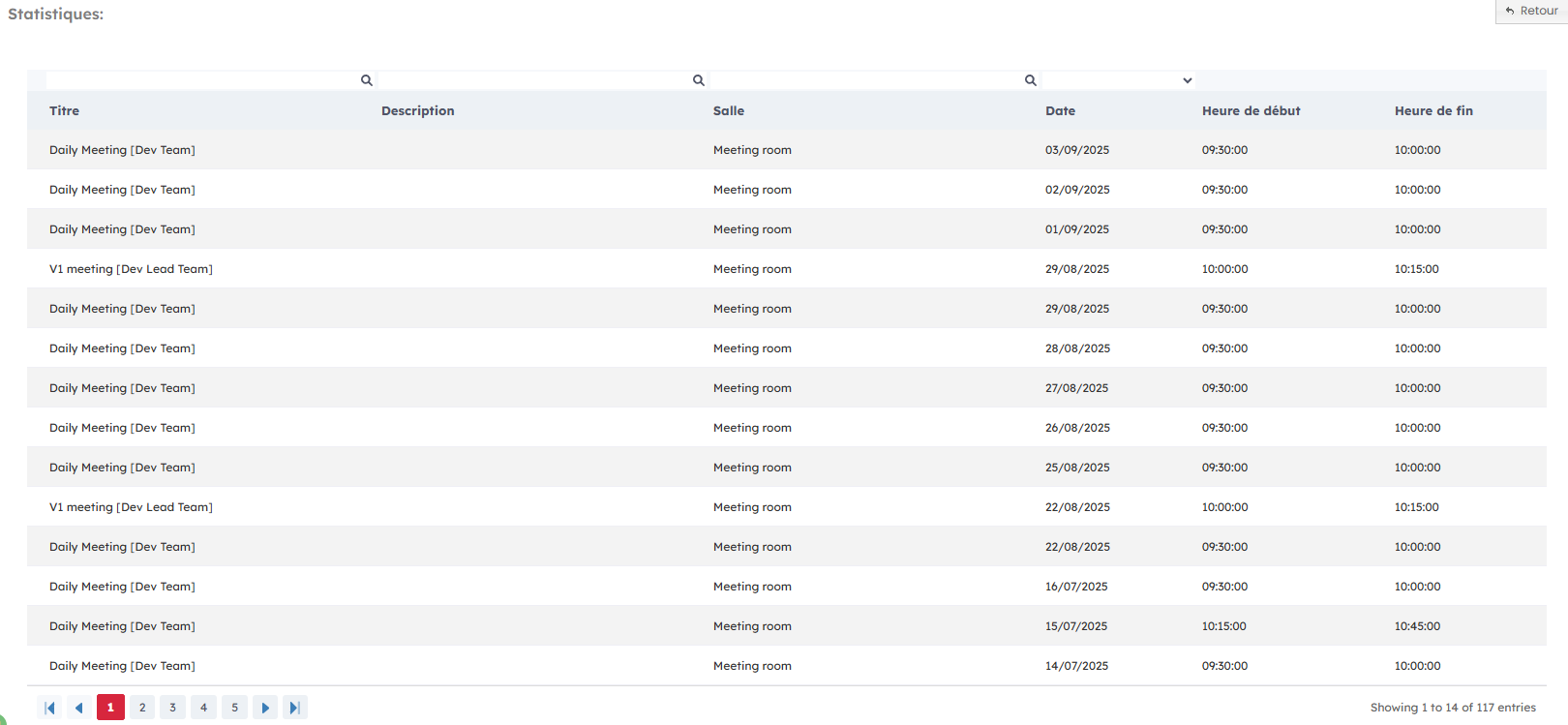The image size is (1568, 725).
Task: Jump to the last page of results
Action: click(x=295, y=708)
